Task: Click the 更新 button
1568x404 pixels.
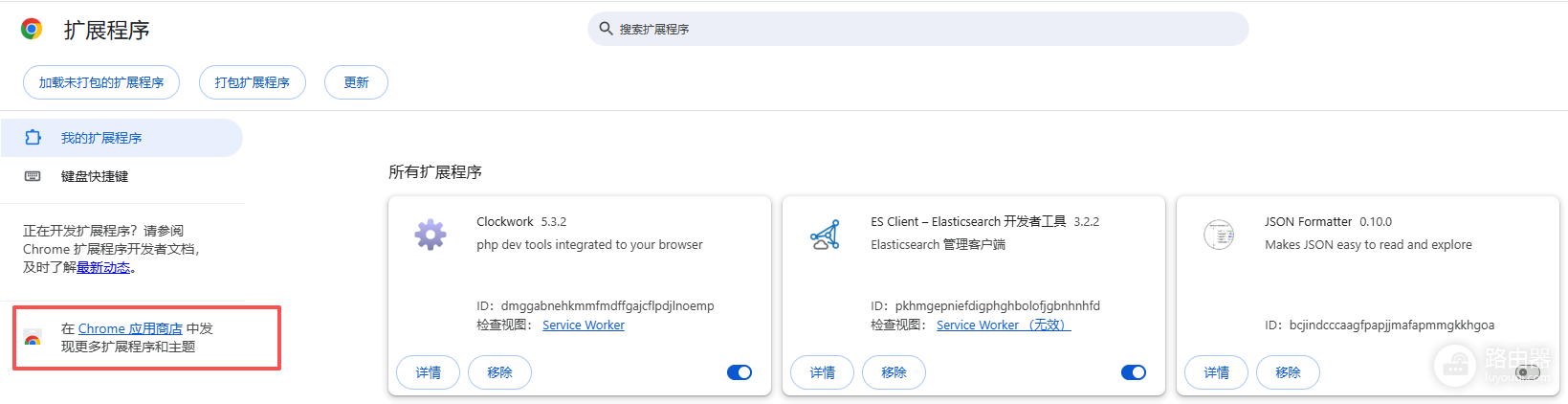Action: coord(356,82)
